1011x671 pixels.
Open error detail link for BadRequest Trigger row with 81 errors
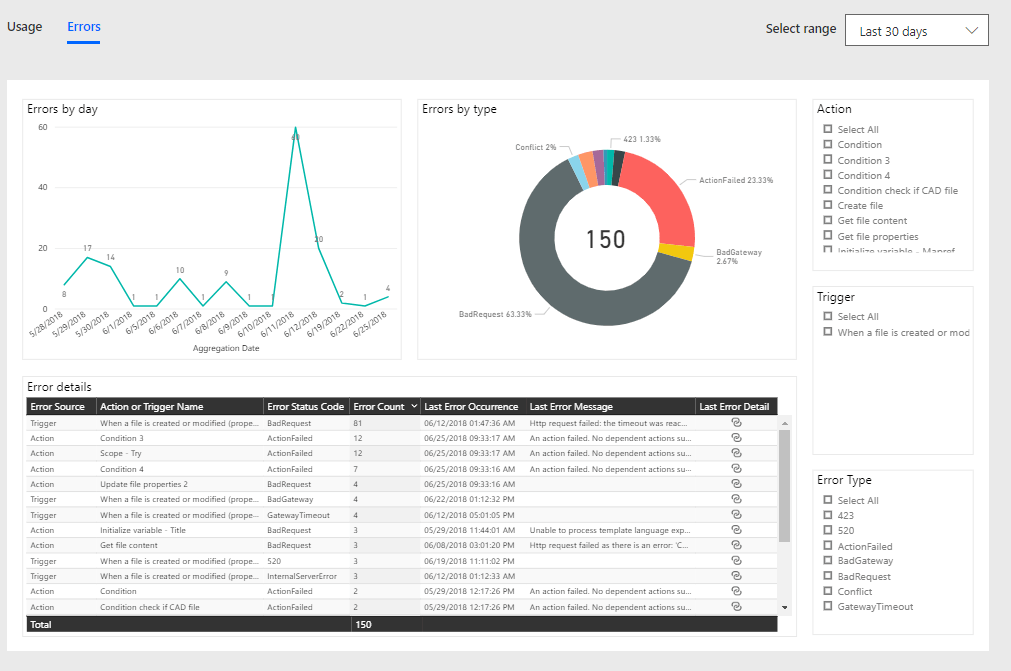pyautogui.click(x=736, y=423)
